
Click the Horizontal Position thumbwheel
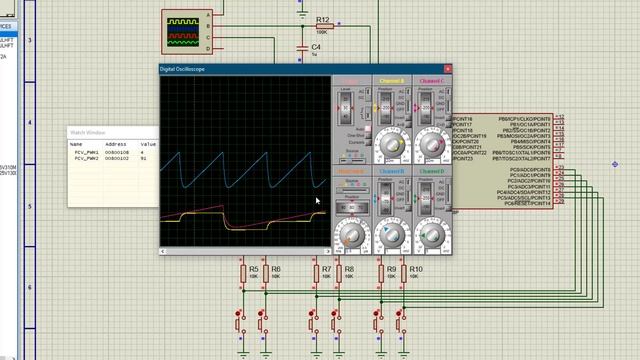coord(352,208)
